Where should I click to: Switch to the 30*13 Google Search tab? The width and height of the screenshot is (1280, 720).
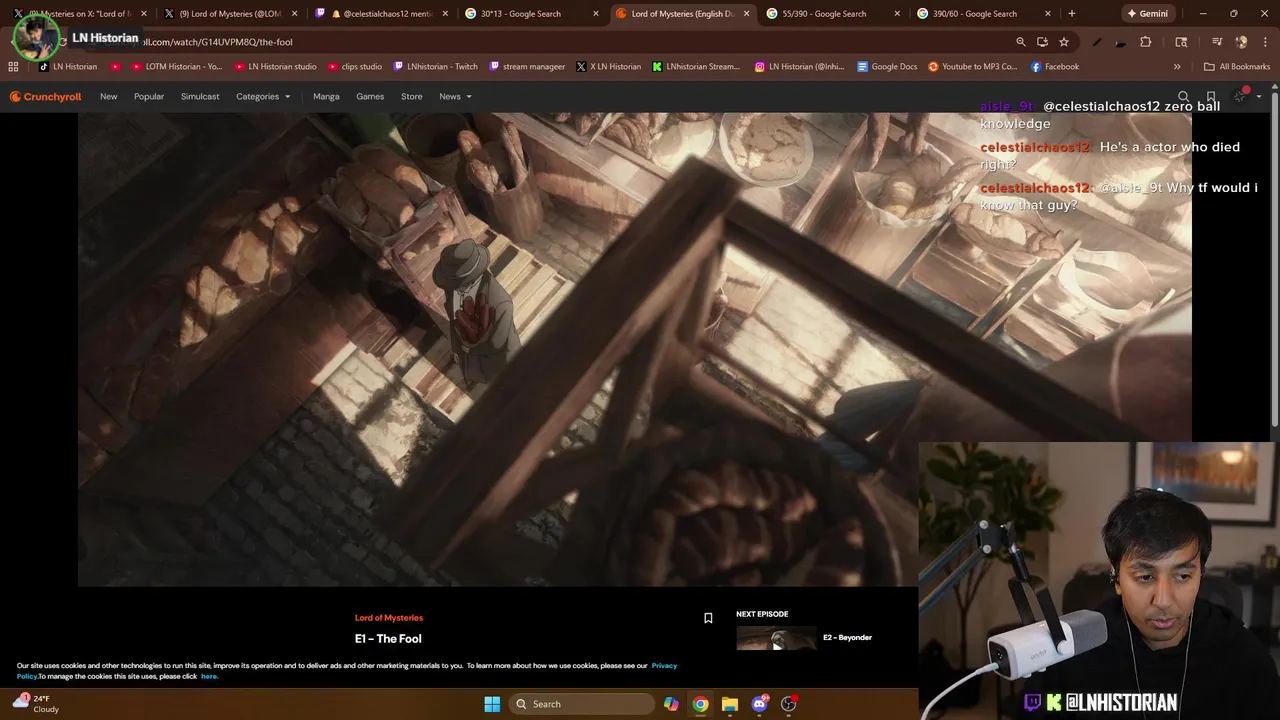(530, 14)
